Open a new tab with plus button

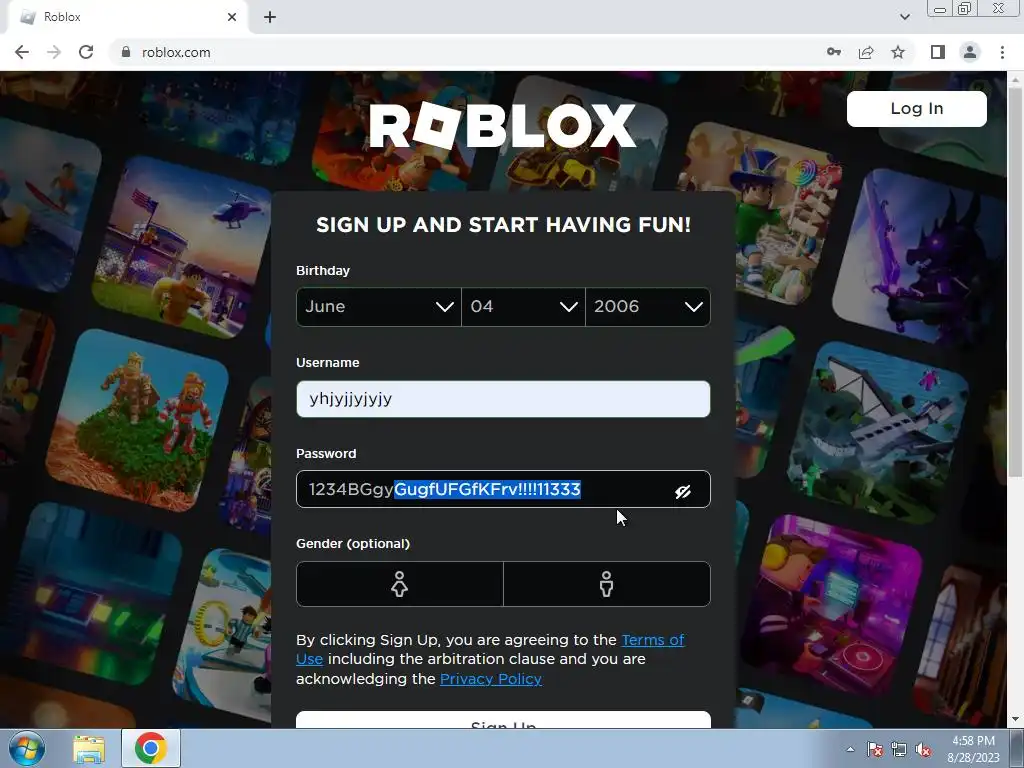click(x=270, y=17)
